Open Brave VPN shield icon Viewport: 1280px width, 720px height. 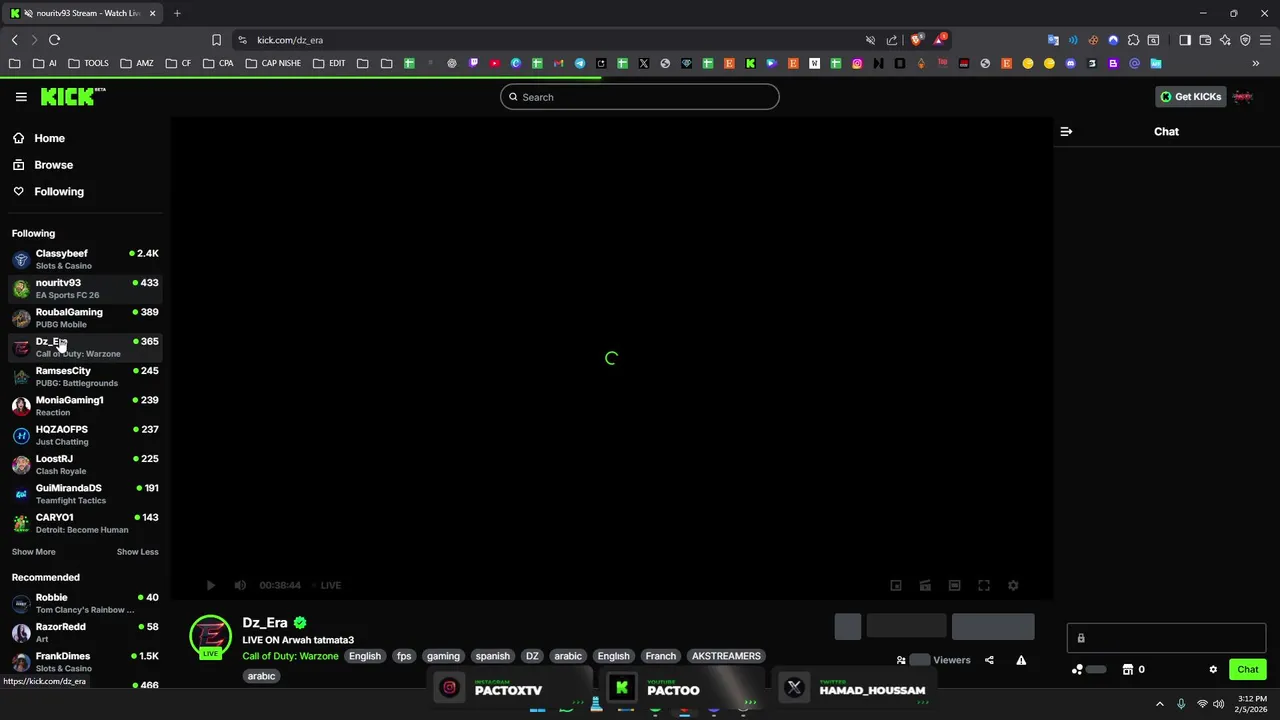pyautogui.click(x=1245, y=40)
